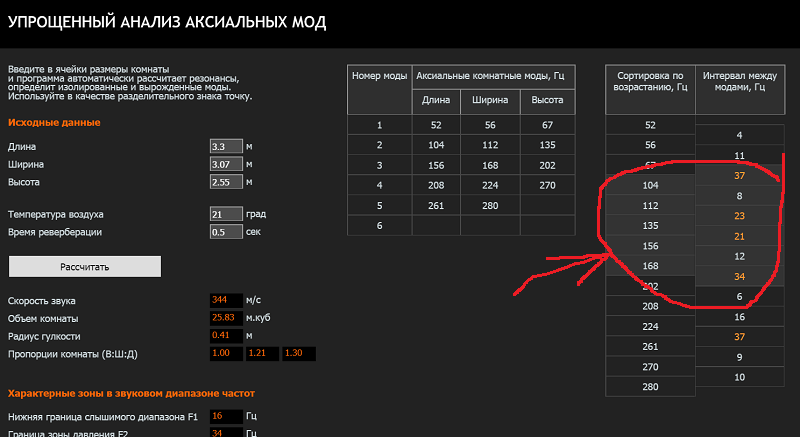Focus the Температура воздуха input field

[226, 214]
